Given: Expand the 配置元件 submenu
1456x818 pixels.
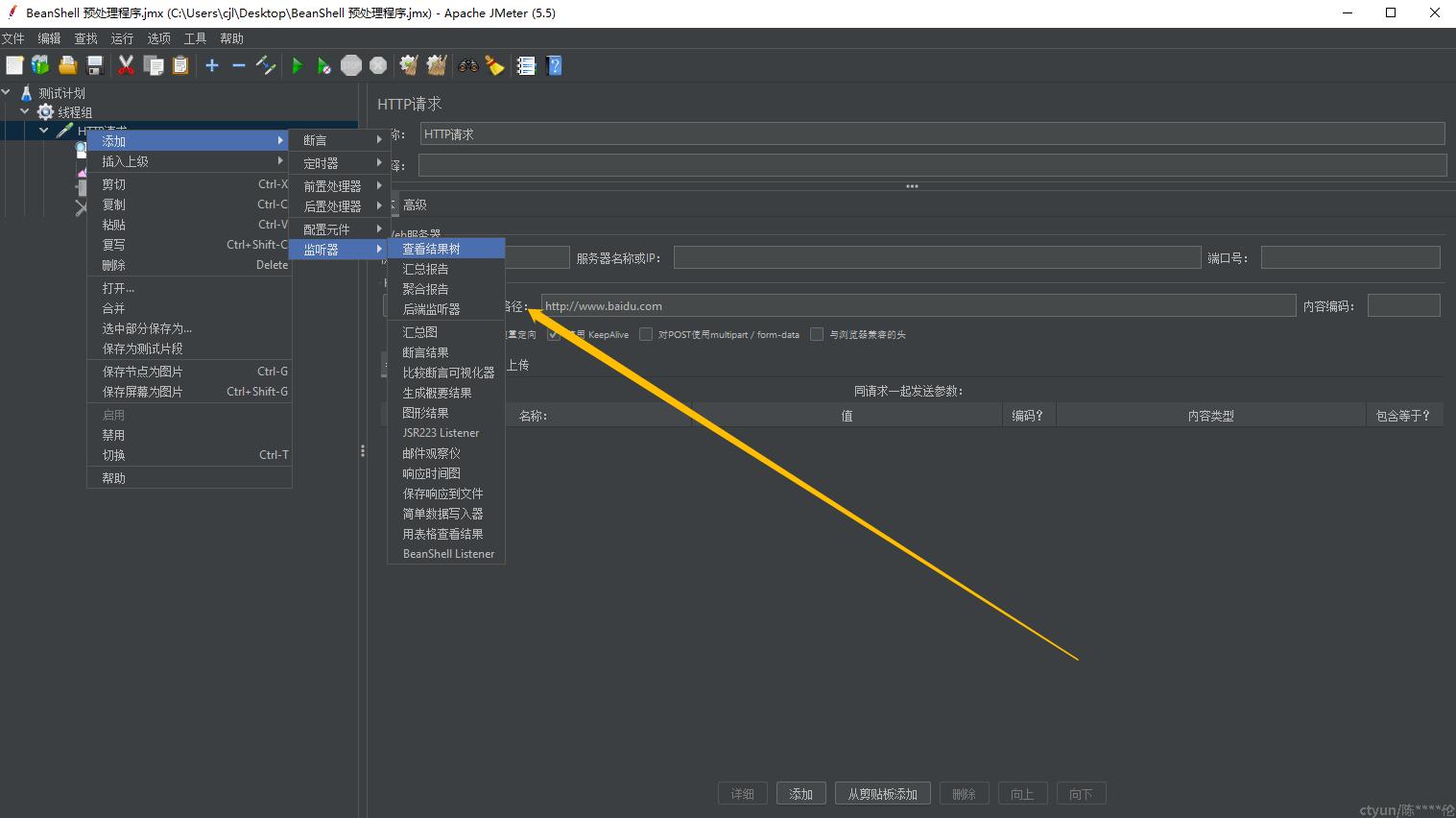Looking at the screenshot, I should click(x=340, y=229).
